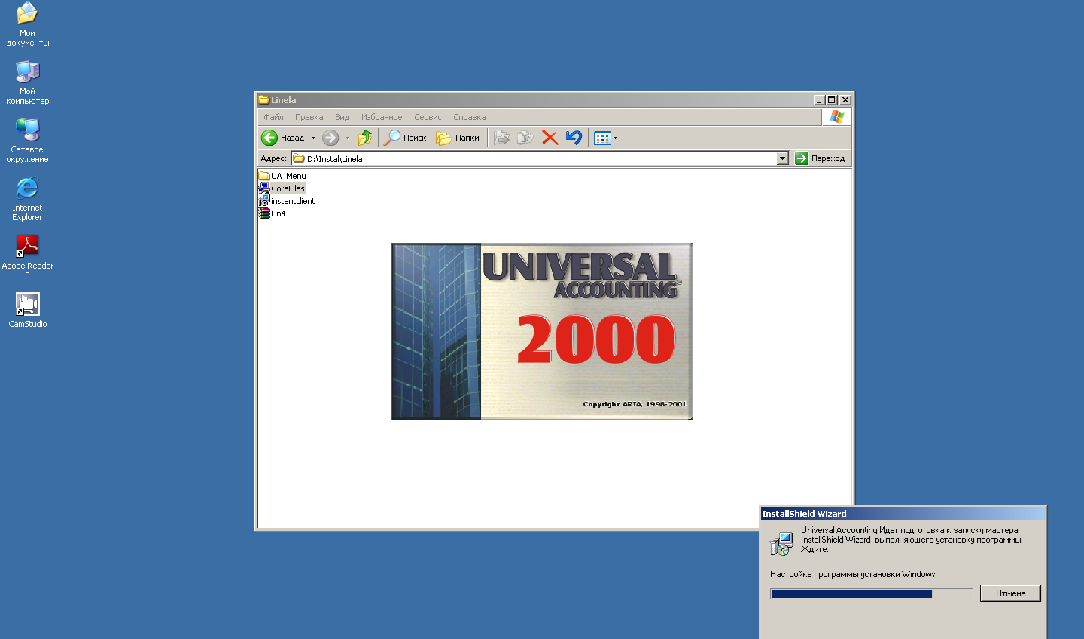This screenshot has height=639, width=1084.
Task: Click the Copy To toolbar icon
Action: coord(525,138)
